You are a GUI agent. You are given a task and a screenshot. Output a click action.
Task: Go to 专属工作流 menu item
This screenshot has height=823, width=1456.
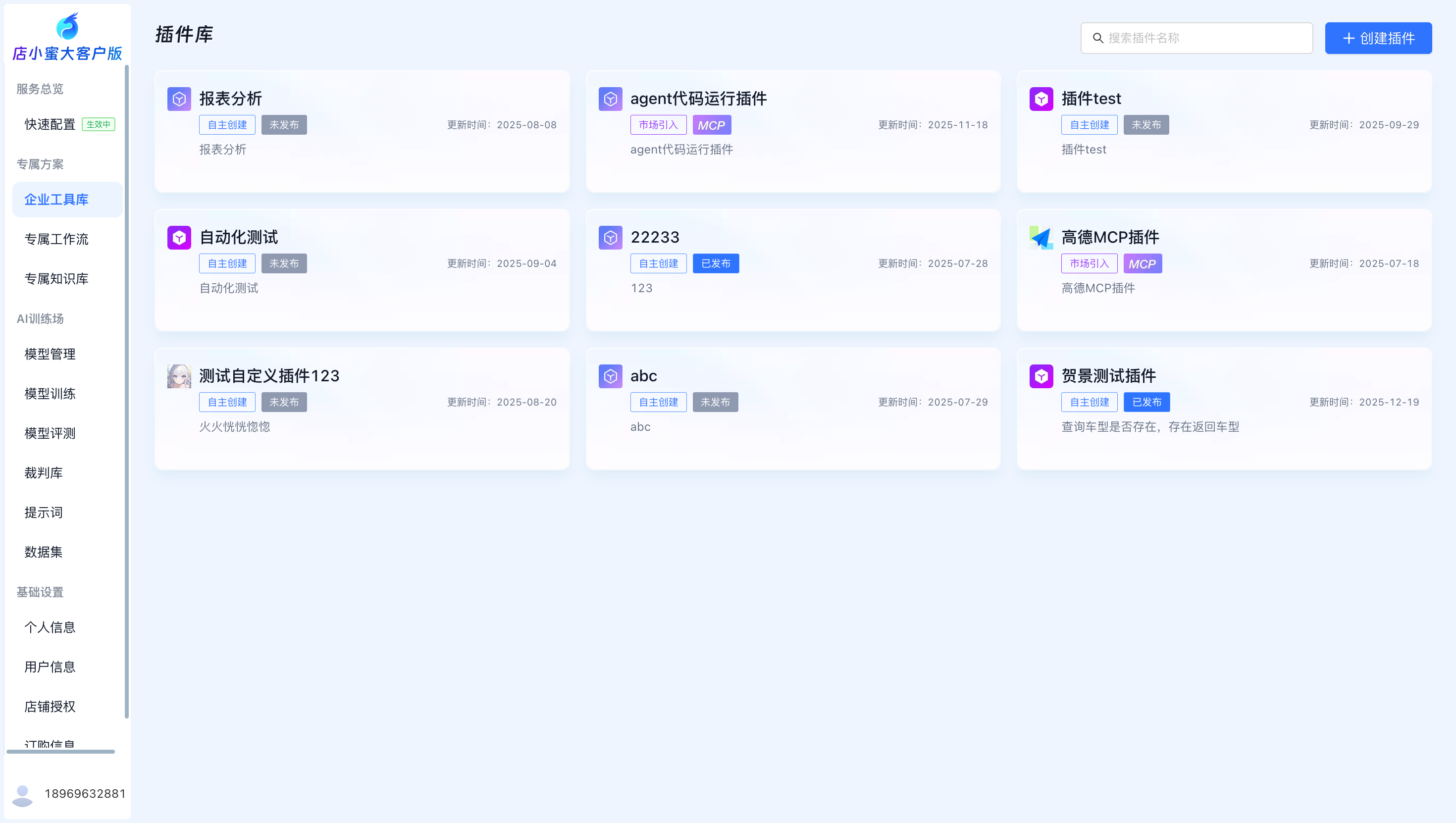pyautogui.click(x=56, y=239)
